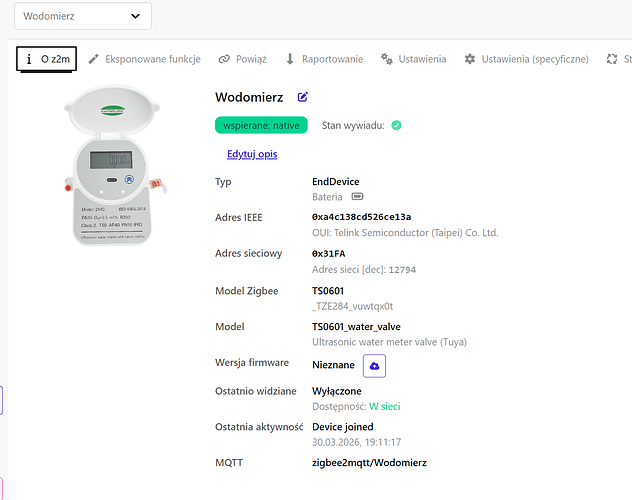This screenshot has height=500, width=632.
Task: Click the decimal network address 12794
Action: click(x=402, y=270)
